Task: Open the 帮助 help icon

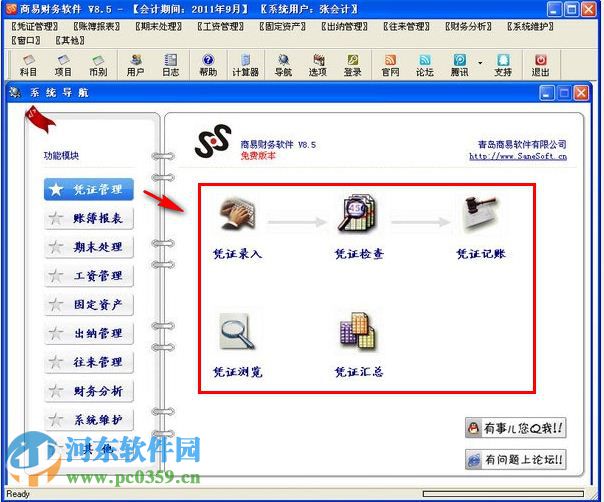Action: click(208, 65)
